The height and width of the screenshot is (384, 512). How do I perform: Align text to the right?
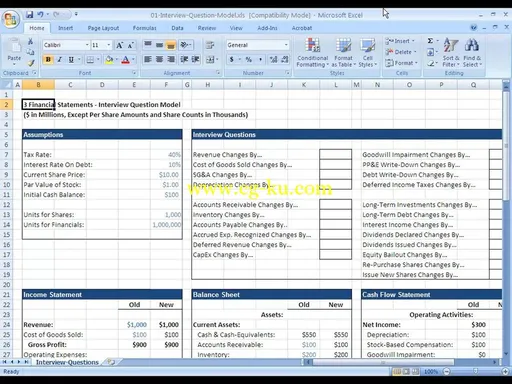(171, 59)
